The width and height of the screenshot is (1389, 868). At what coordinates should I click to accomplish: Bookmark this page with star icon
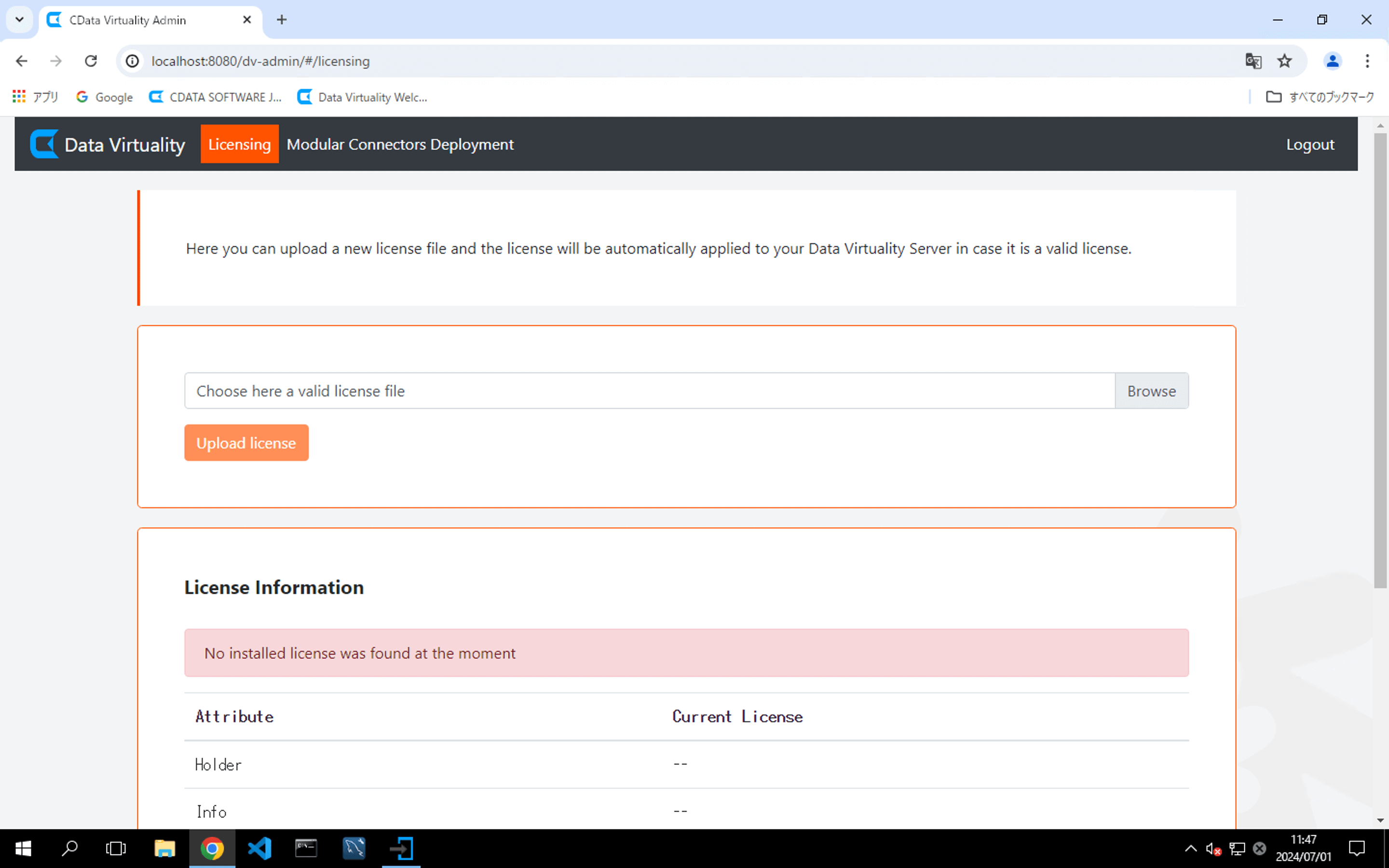click(1284, 61)
